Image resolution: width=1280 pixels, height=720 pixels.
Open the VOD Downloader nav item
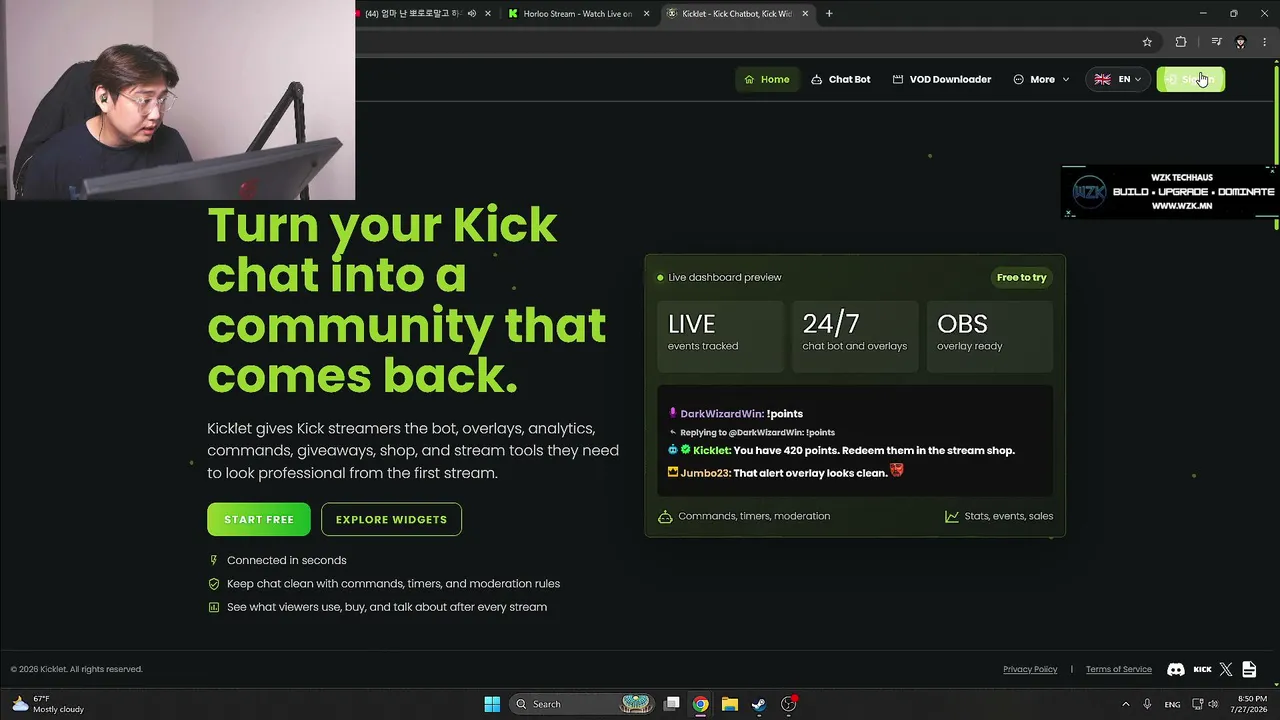tap(941, 79)
